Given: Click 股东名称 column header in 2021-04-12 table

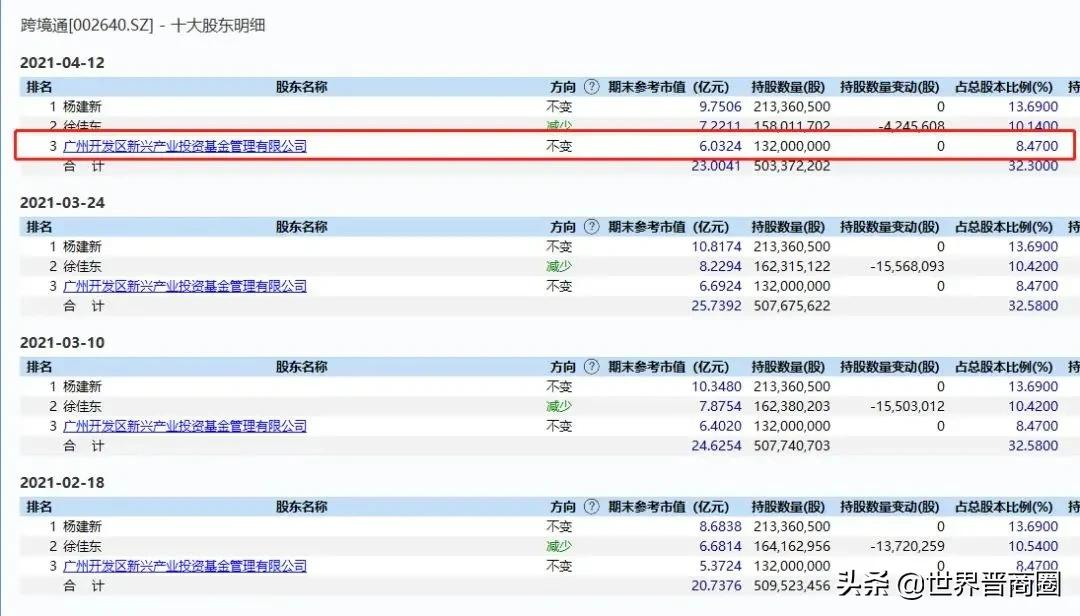Looking at the screenshot, I should [301, 87].
